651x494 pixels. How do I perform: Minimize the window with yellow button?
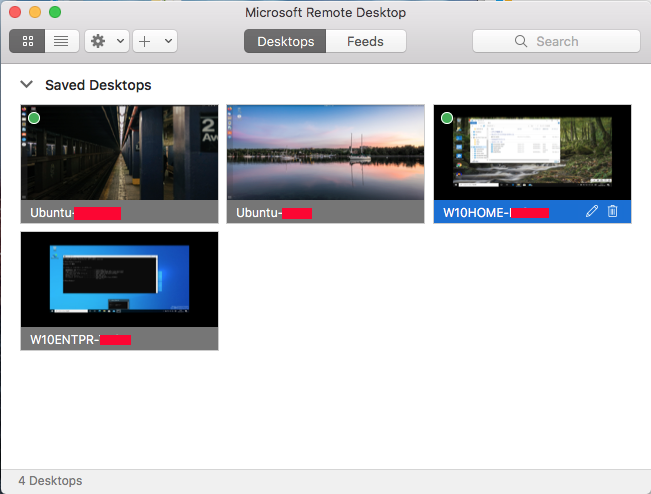pyautogui.click(x=35, y=12)
